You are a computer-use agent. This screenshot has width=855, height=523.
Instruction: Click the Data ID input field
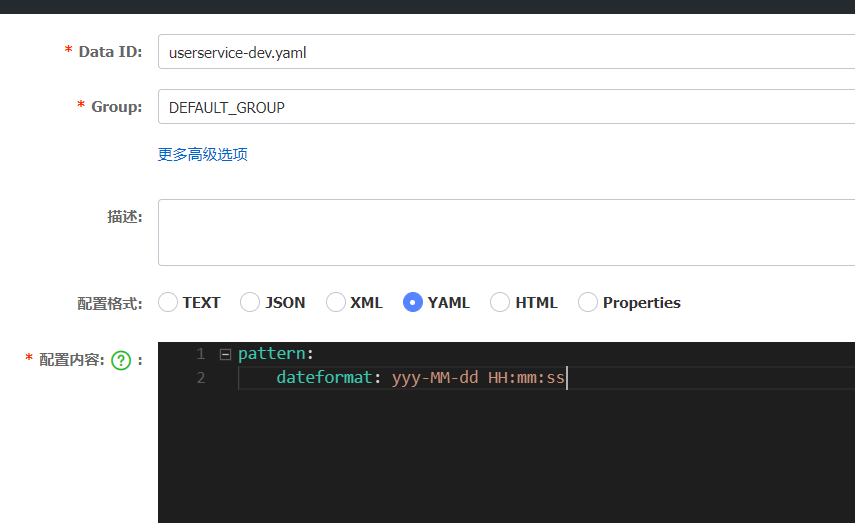[x=507, y=52]
